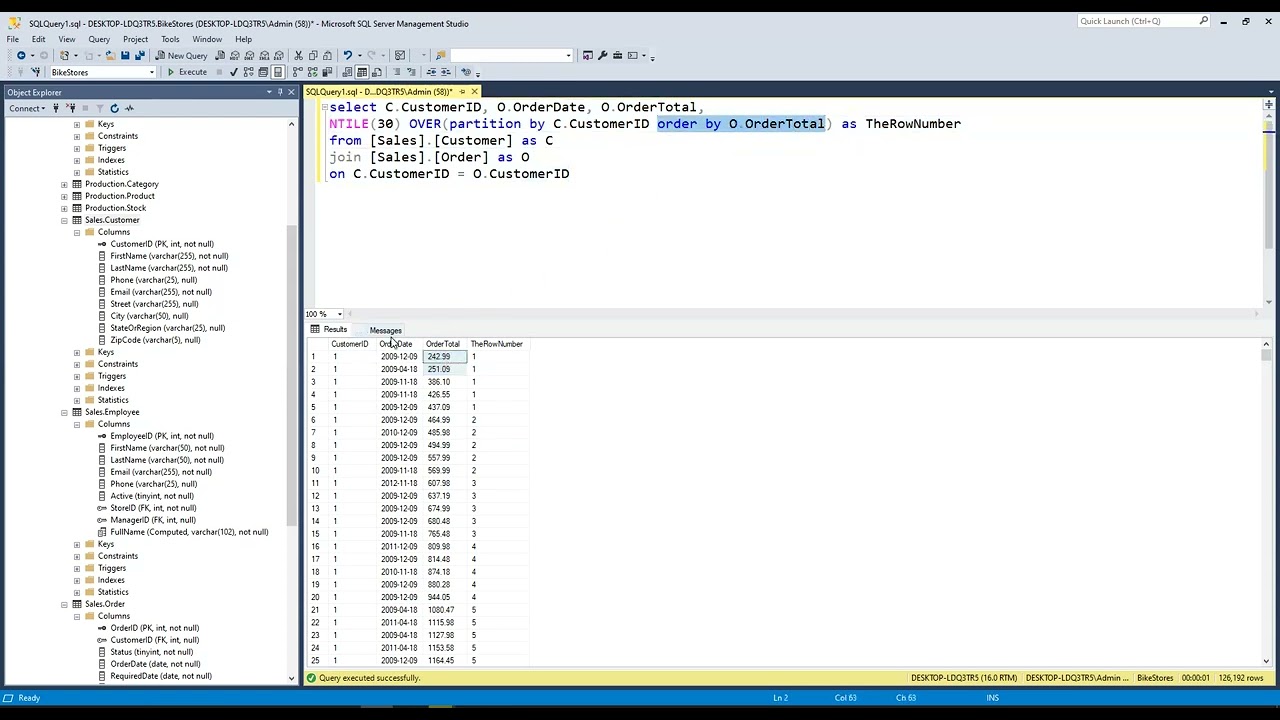Viewport: 1280px width, 720px height.
Task: Pin the Object Explorer panel
Action: click(x=280, y=92)
